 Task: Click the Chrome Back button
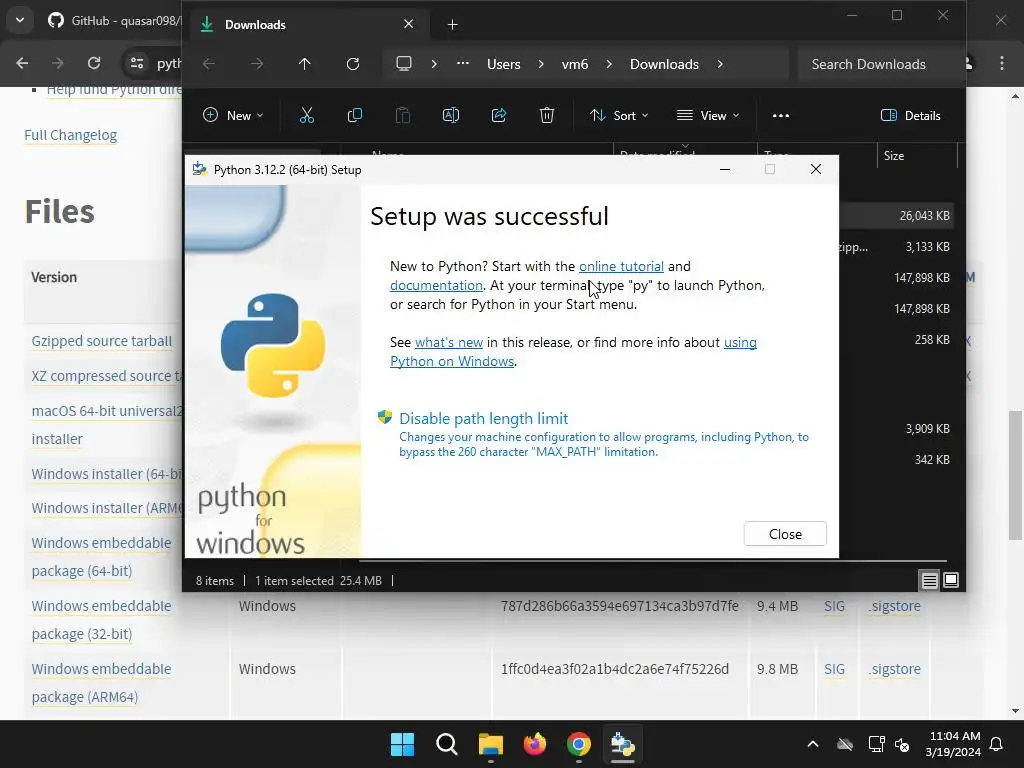coord(22,63)
